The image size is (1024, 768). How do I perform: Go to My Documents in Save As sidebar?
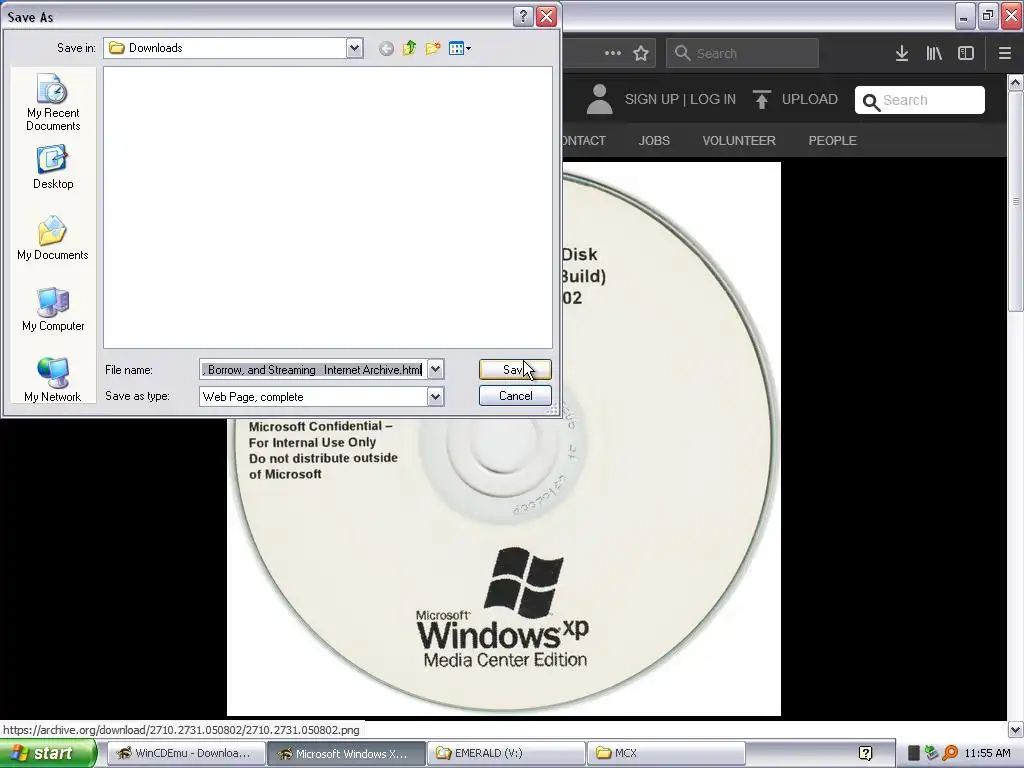point(53,238)
